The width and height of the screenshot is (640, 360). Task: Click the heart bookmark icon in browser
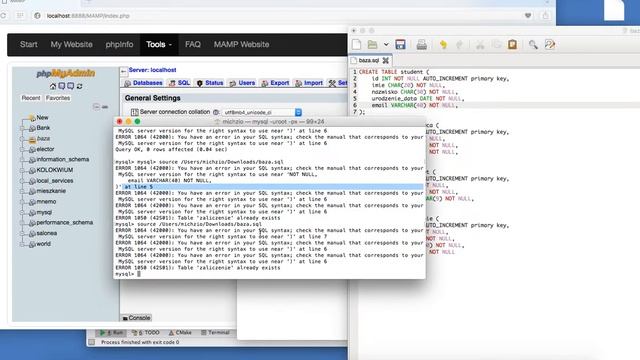(528, 16)
